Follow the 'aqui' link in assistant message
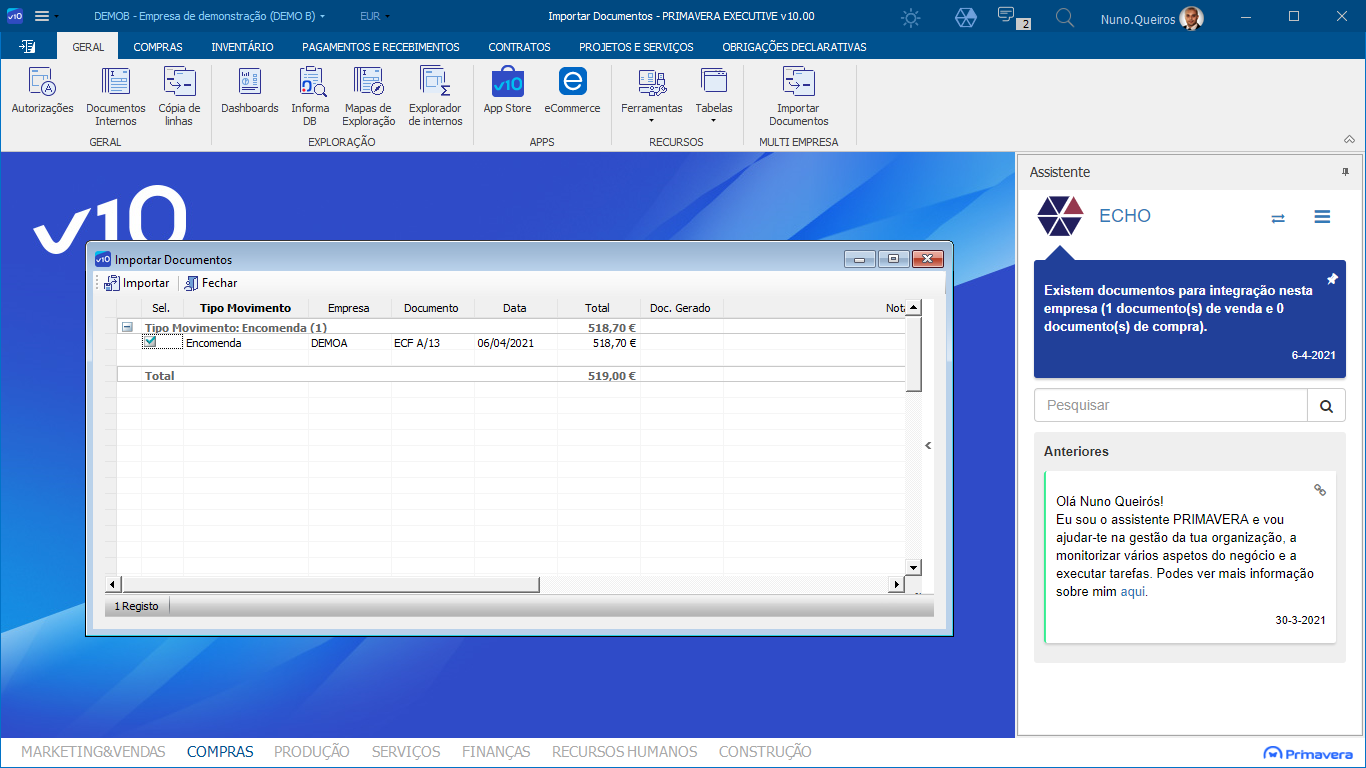The width and height of the screenshot is (1366, 768). [x=1134, y=591]
